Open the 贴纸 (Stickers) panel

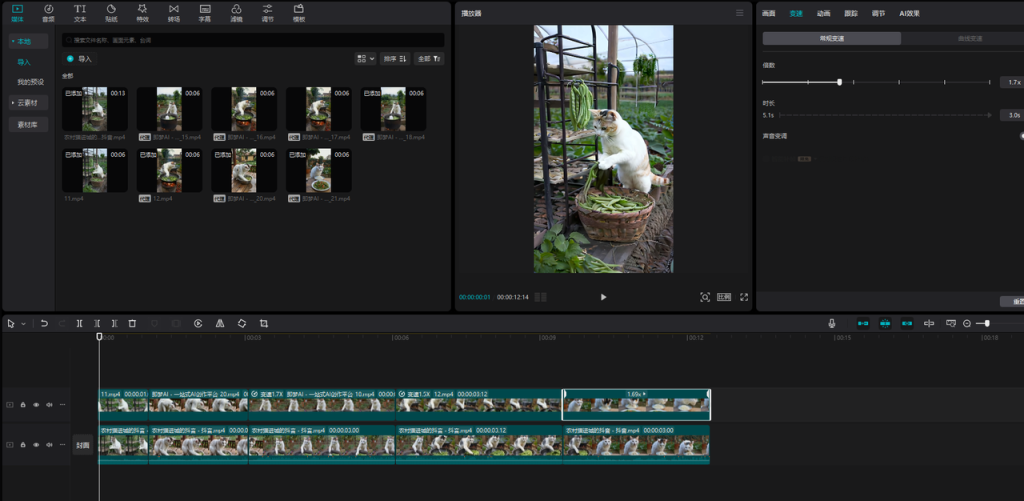coord(111,12)
